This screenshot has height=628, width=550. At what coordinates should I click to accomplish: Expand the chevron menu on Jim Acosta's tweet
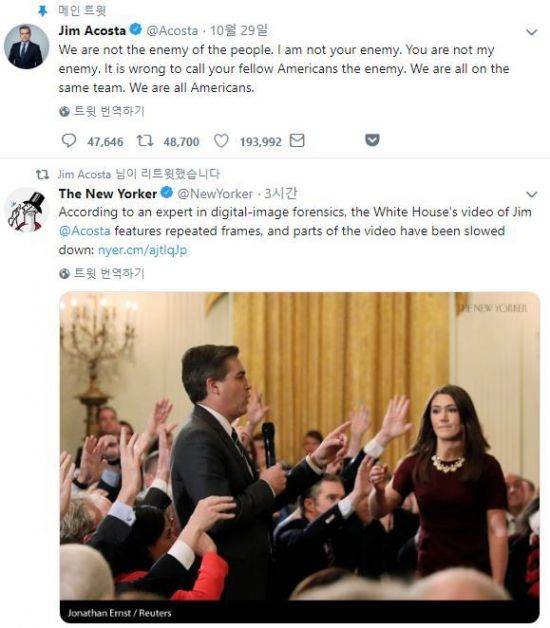point(531,32)
